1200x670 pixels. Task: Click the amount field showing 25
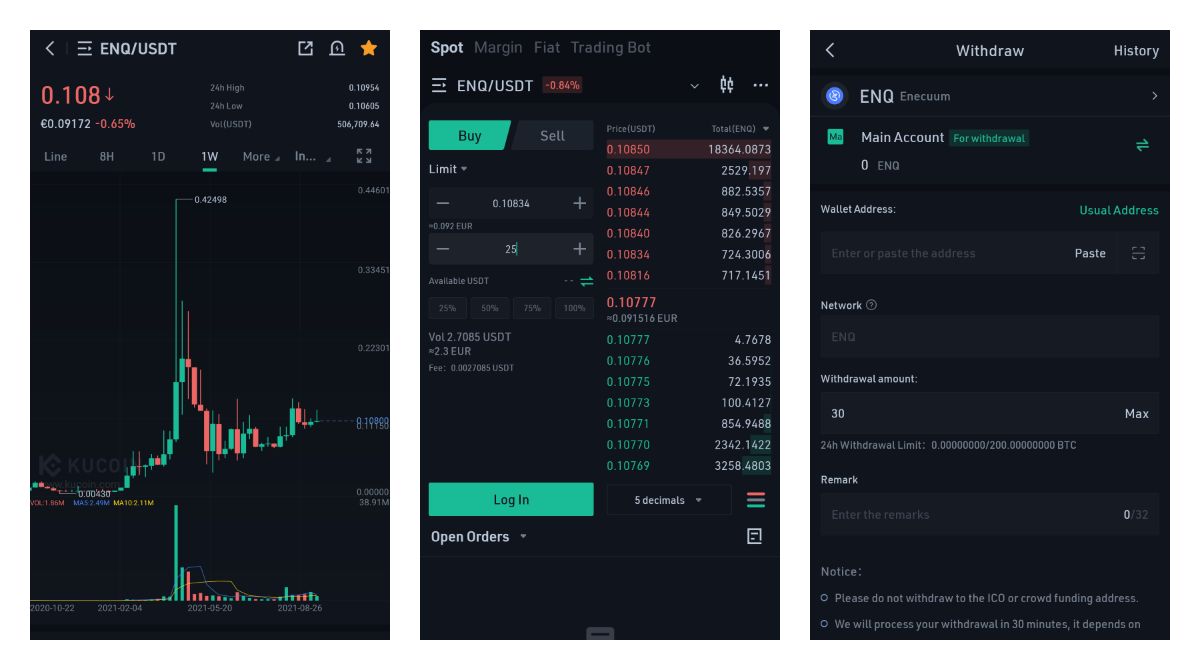pyautogui.click(x=511, y=249)
